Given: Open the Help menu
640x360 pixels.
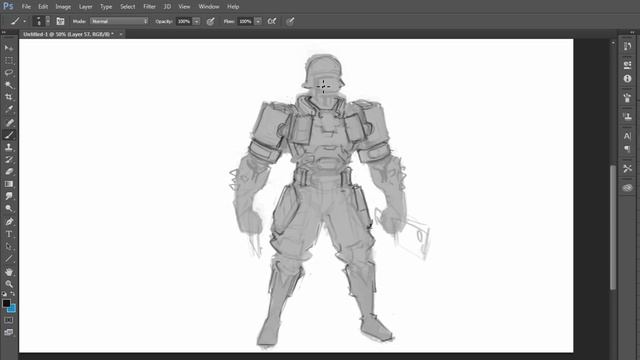Looking at the screenshot, I should pyautogui.click(x=233, y=7).
